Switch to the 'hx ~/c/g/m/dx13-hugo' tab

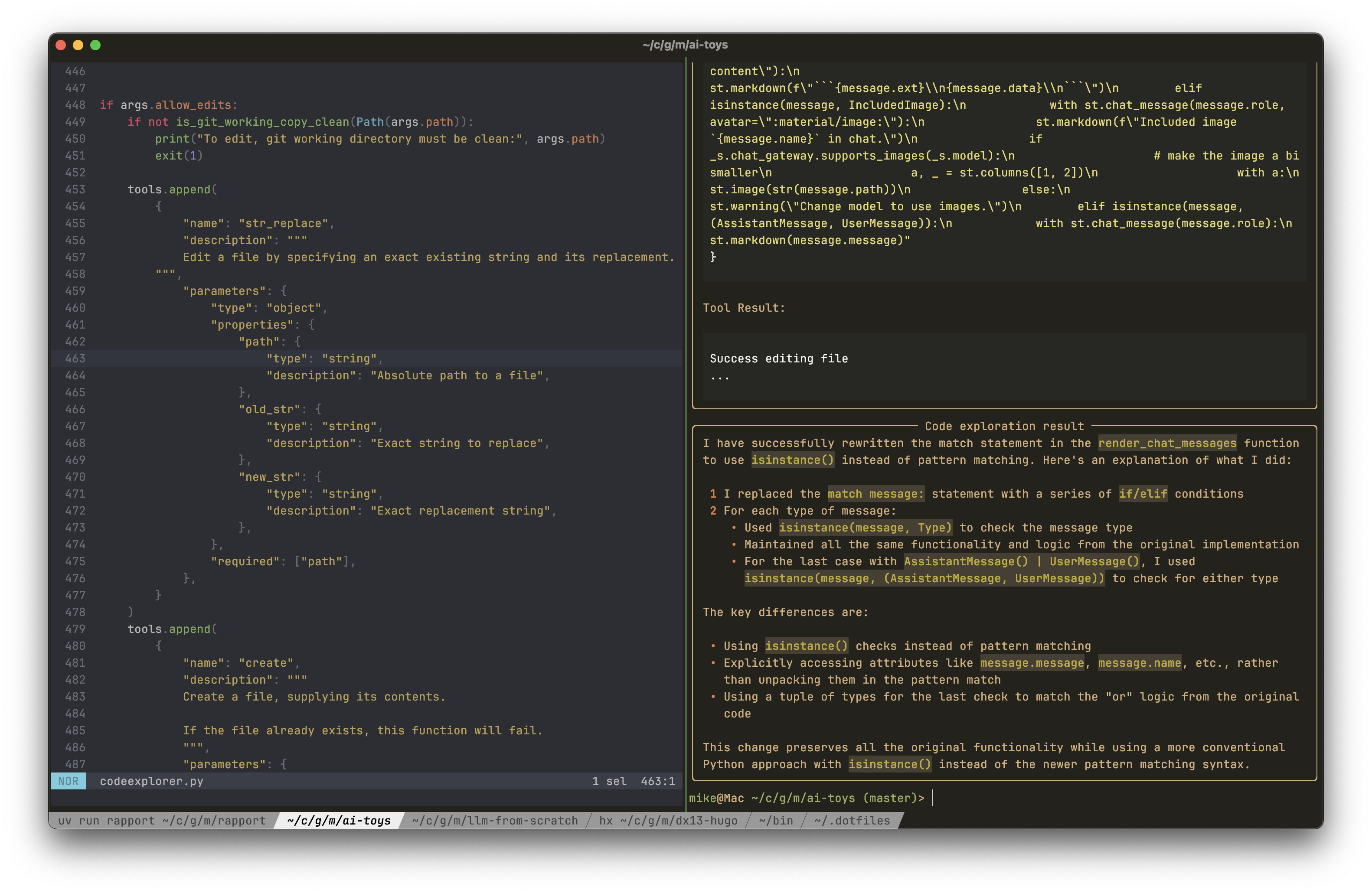(668, 821)
